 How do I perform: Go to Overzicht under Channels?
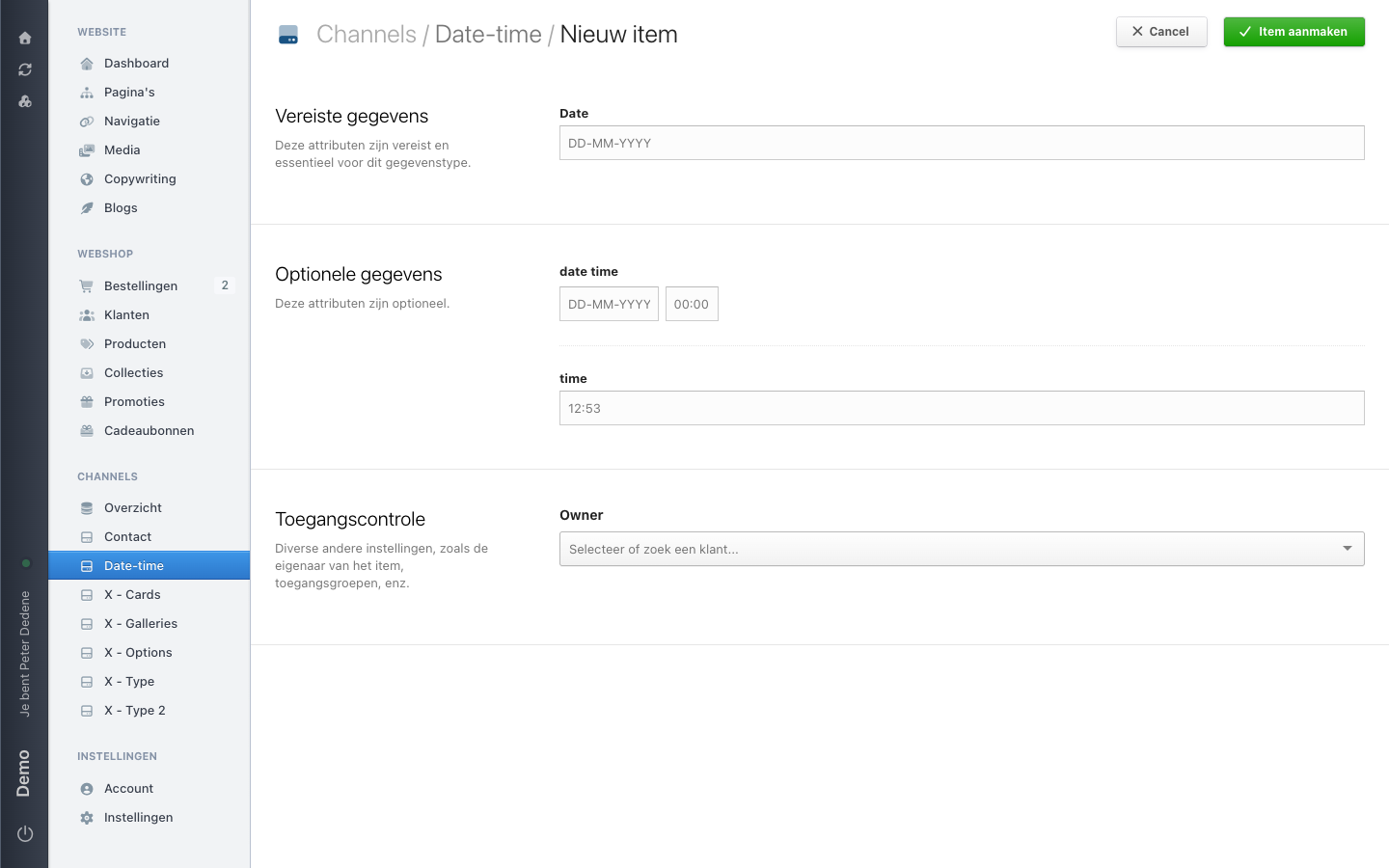point(133,508)
